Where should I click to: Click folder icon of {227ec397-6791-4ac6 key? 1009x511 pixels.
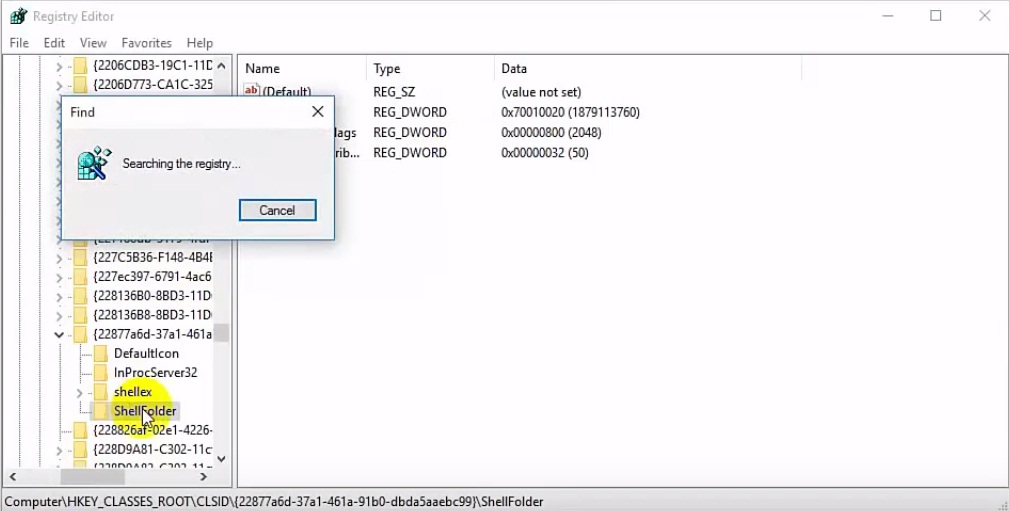coord(80,277)
